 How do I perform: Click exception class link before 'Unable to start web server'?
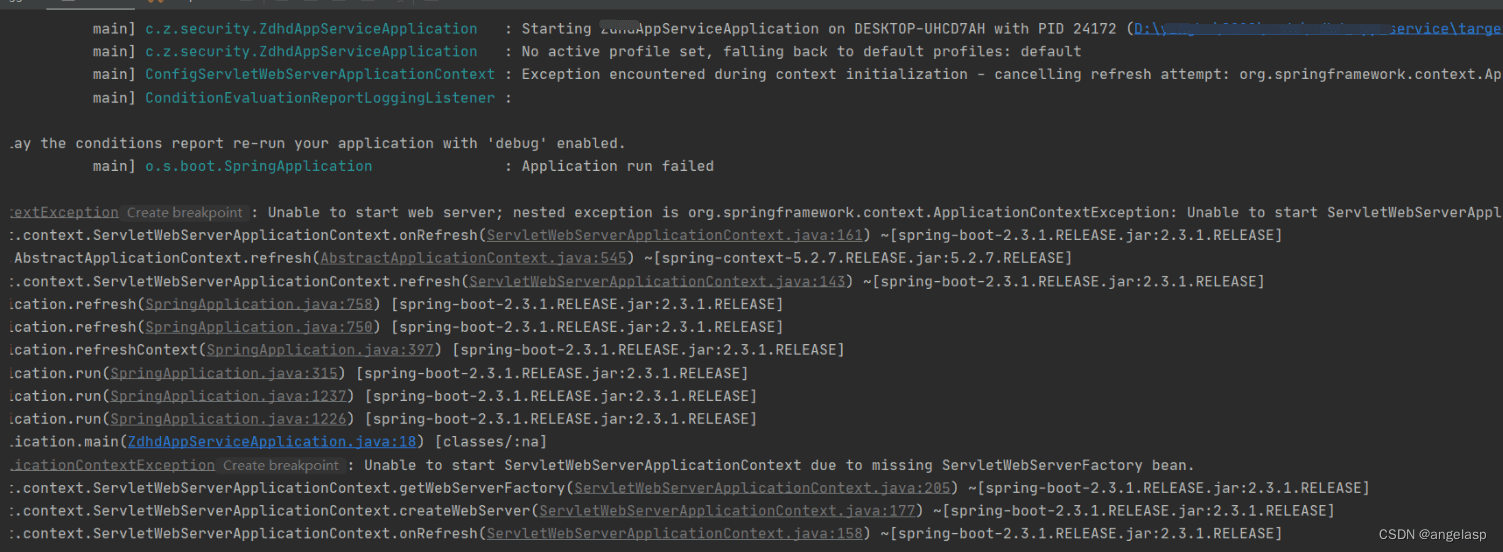pyautogui.click(x=63, y=213)
